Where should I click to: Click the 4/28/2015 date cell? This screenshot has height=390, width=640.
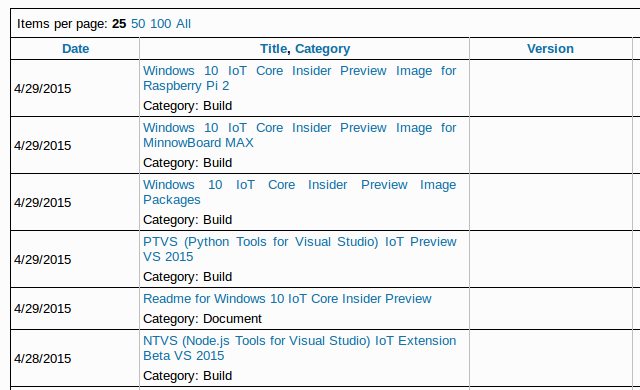(x=75, y=358)
